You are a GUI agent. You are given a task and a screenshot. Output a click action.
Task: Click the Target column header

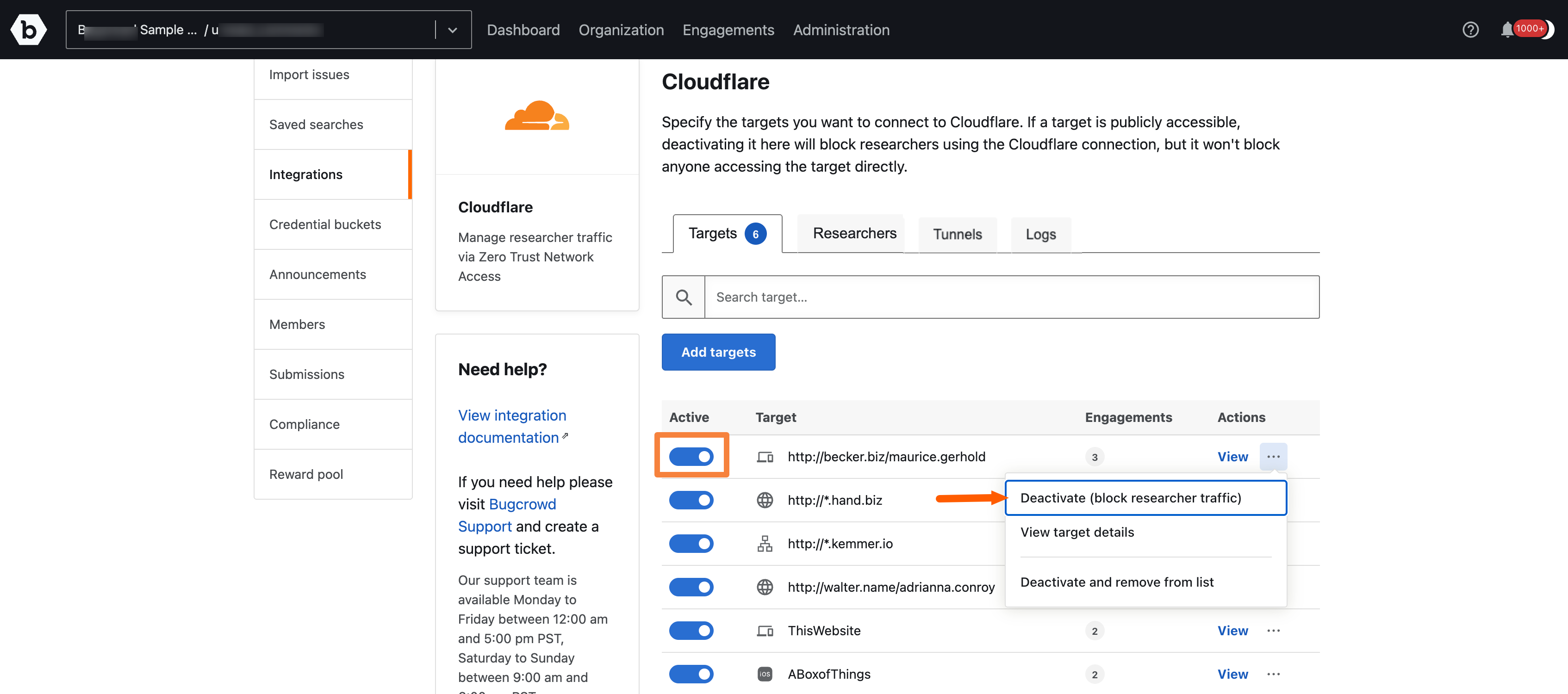[x=776, y=417]
